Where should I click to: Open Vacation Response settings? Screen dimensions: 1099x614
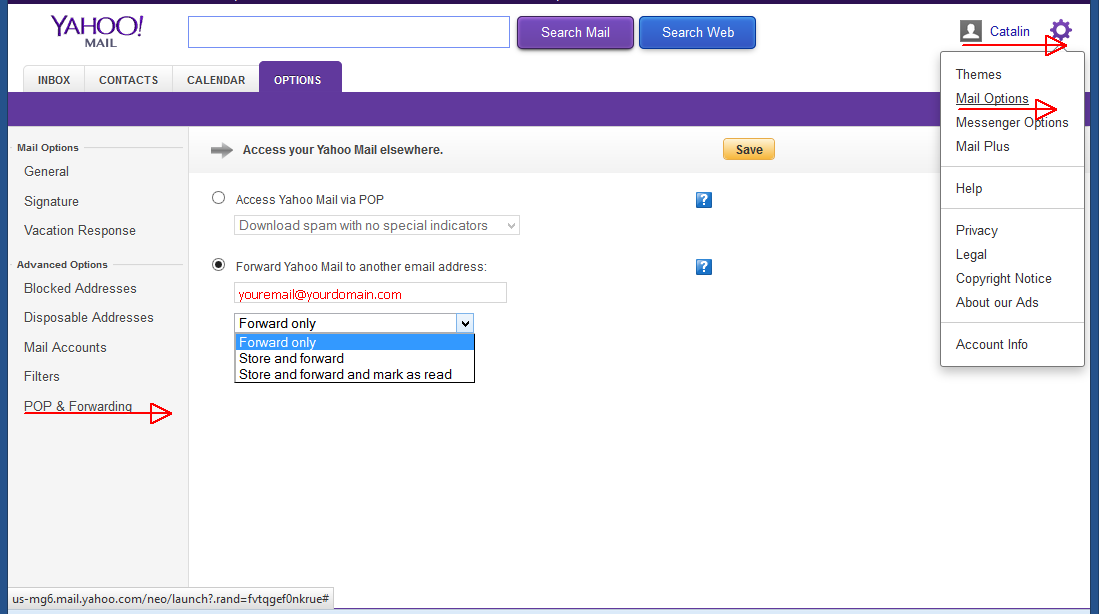(x=80, y=231)
